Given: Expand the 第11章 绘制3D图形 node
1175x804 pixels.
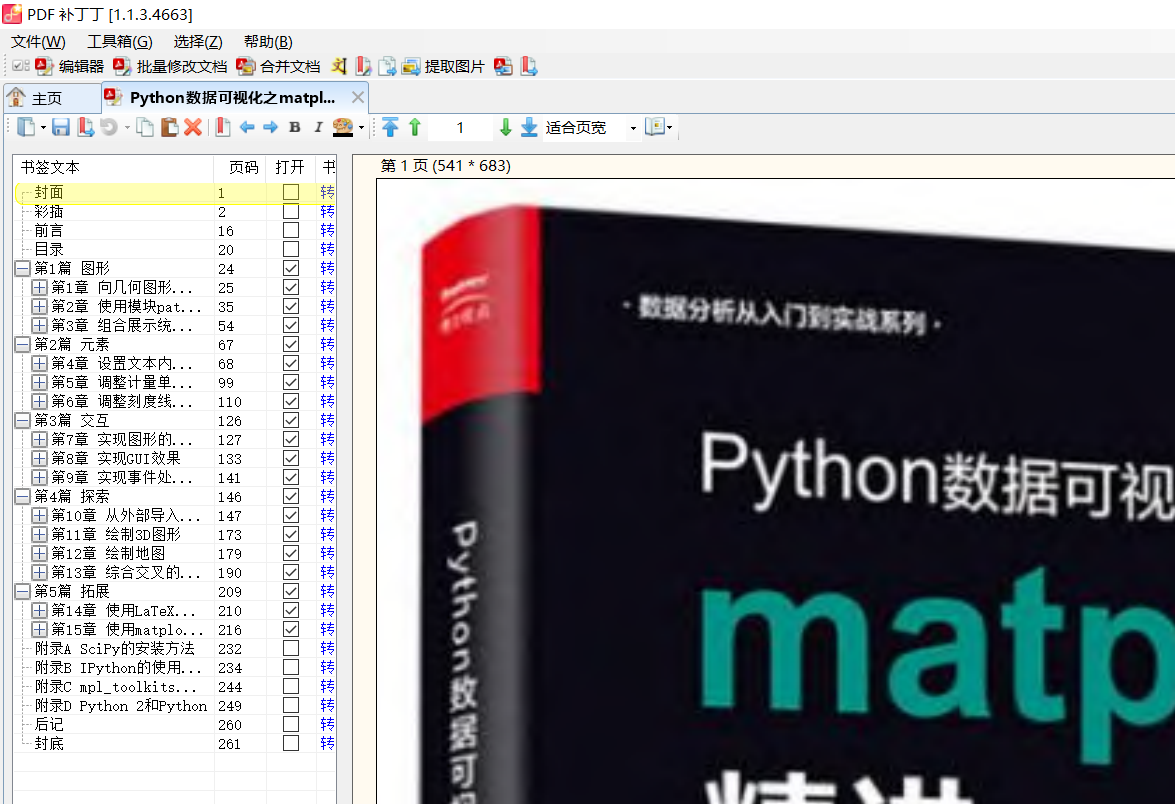Looking at the screenshot, I should click(x=40, y=534).
